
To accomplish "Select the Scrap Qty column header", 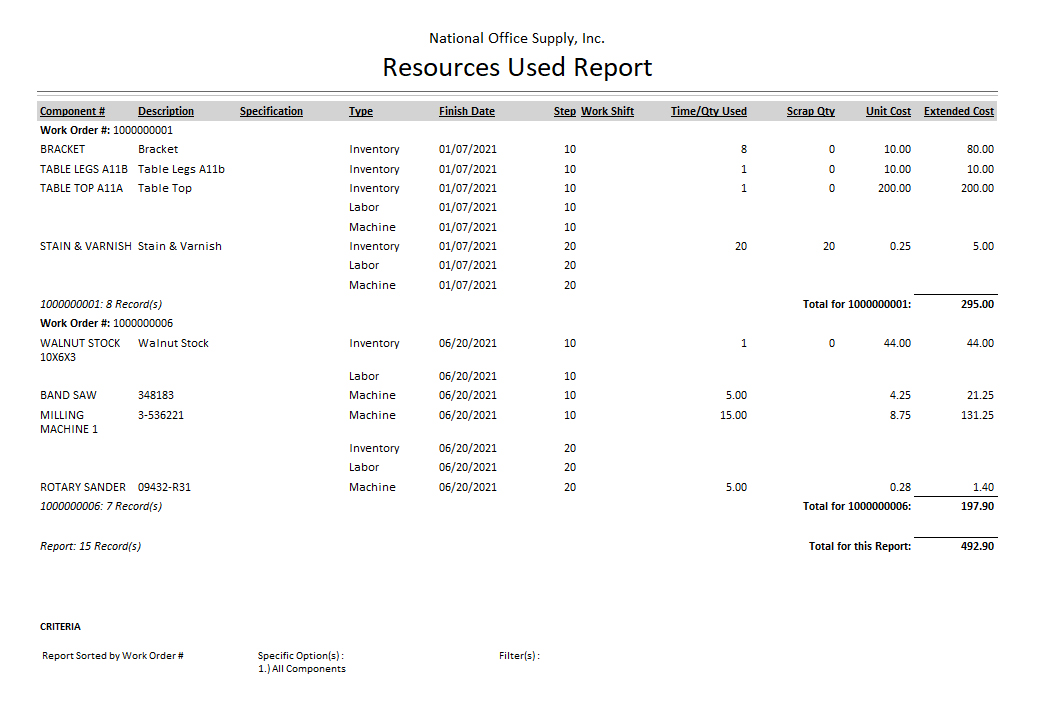I will point(810,111).
